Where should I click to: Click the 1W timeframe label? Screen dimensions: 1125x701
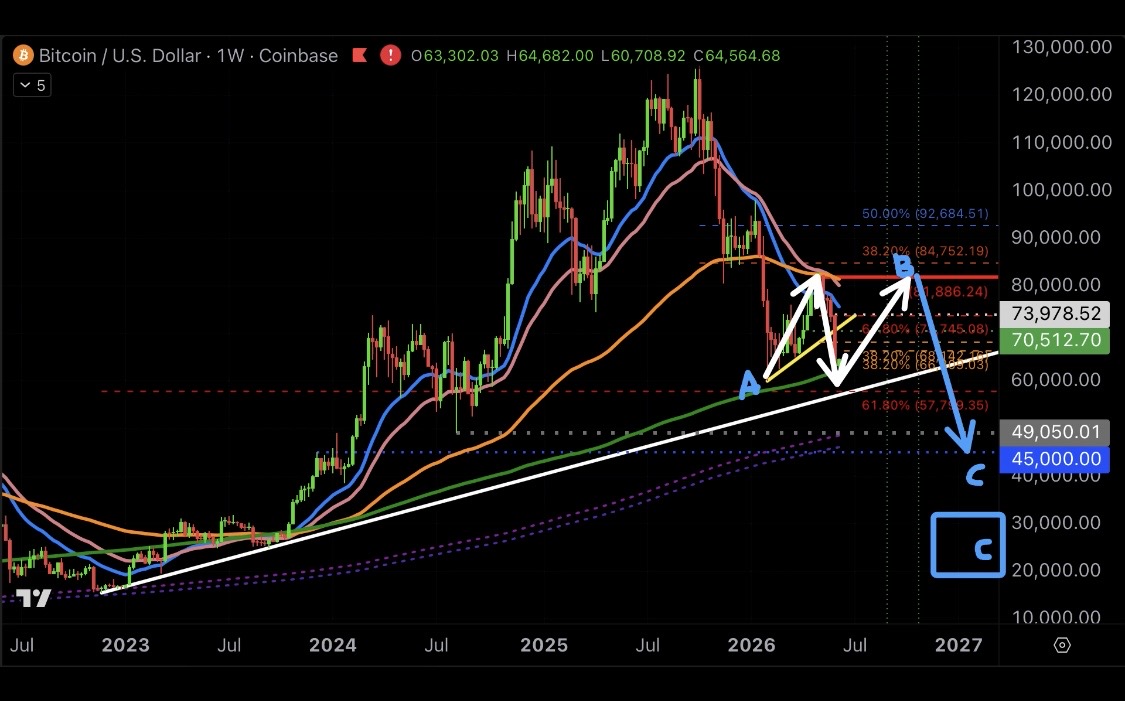(x=230, y=56)
